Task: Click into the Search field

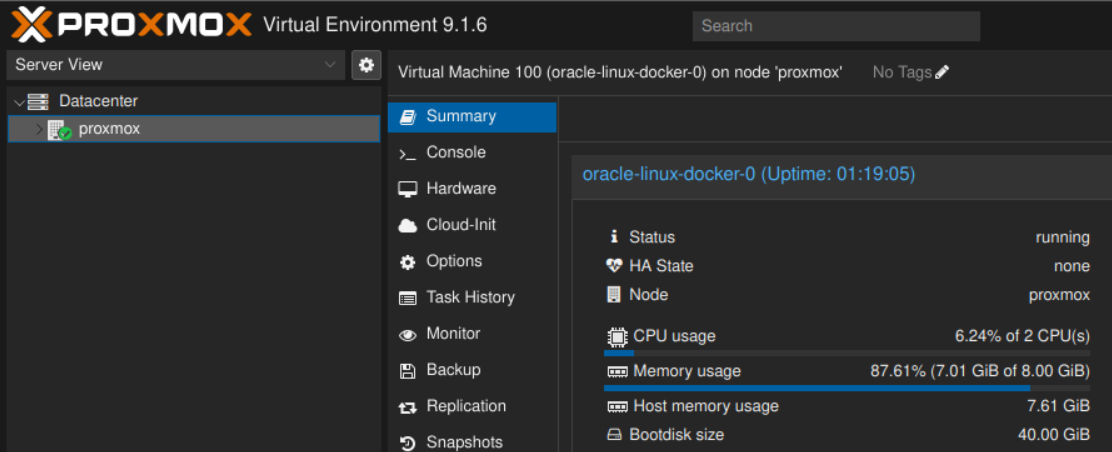Action: [x=836, y=26]
